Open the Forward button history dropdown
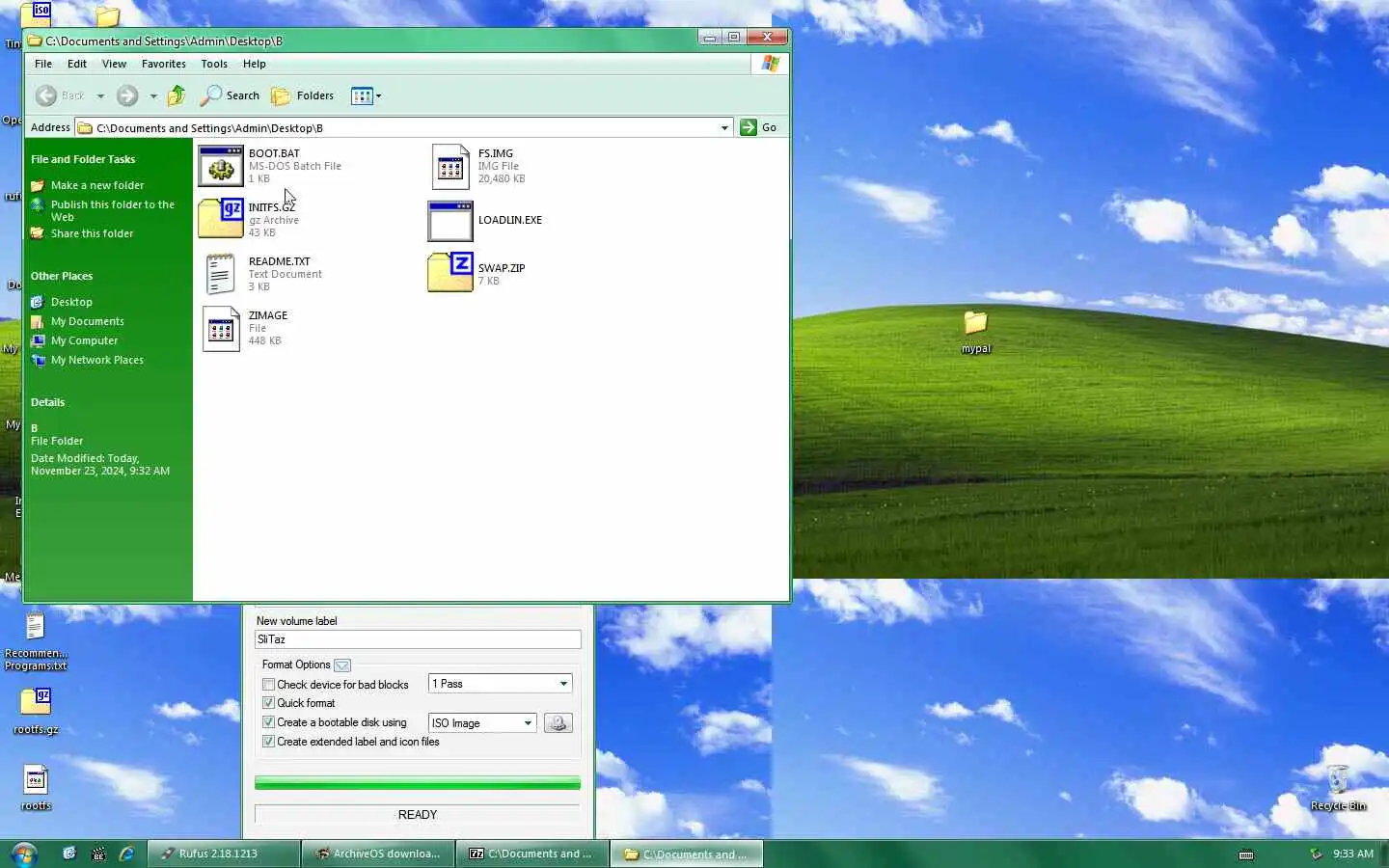Viewport: 1389px width, 868px height. (x=153, y=95)
